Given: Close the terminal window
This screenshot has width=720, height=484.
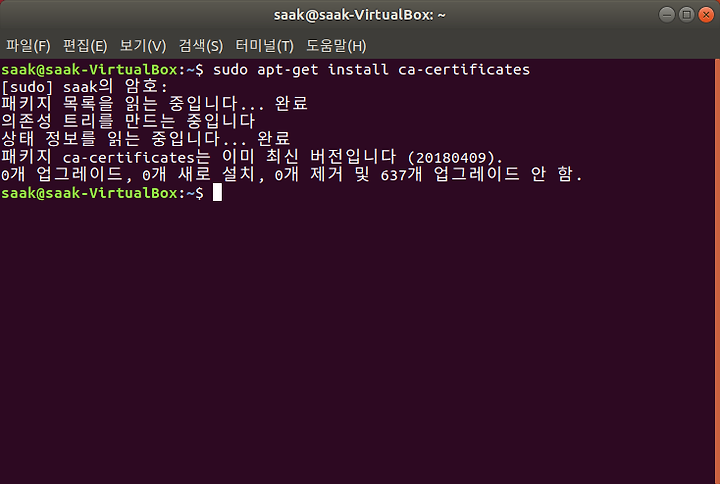Looking at the screenshot, I should pyautogui.click(x=706, y=15).
